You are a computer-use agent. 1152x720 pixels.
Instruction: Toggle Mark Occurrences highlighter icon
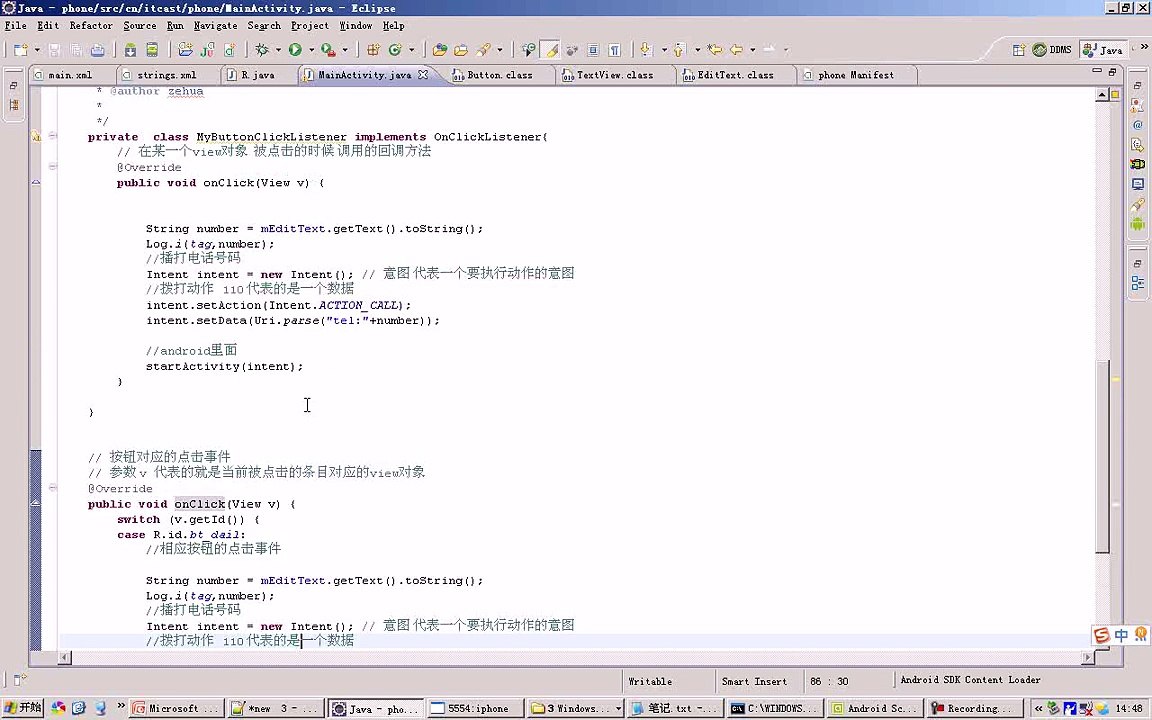[x=550, y=50]
